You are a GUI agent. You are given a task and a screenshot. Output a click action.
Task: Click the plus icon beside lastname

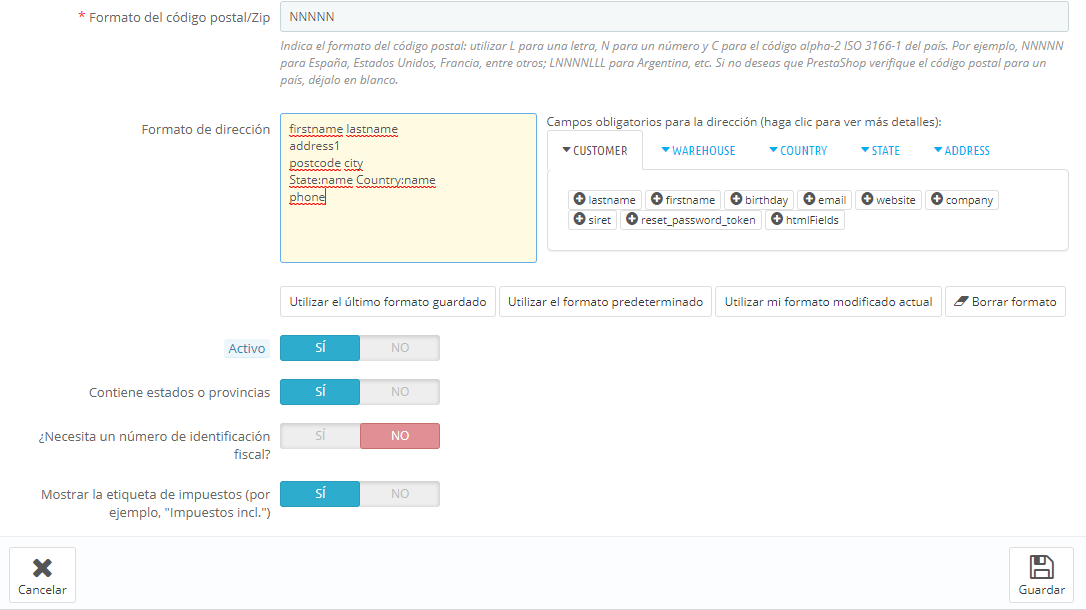(579, 200)
